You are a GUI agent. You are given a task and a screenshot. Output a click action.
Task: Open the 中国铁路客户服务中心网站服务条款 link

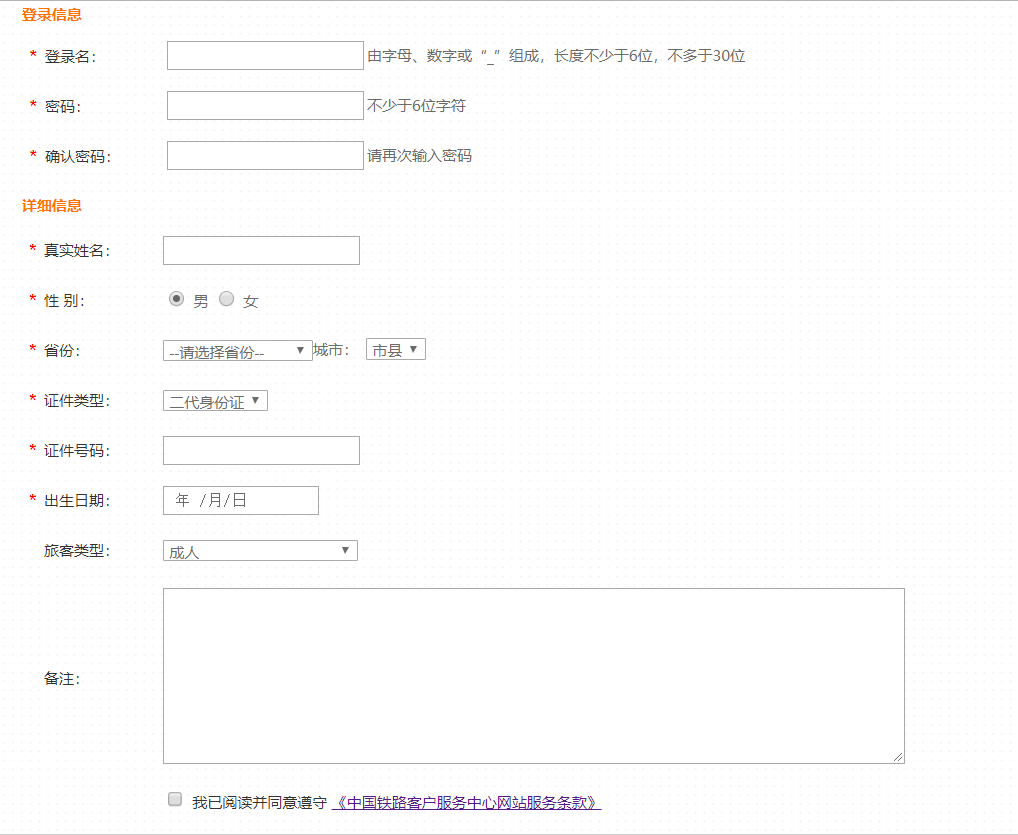(x=466, y=803)
